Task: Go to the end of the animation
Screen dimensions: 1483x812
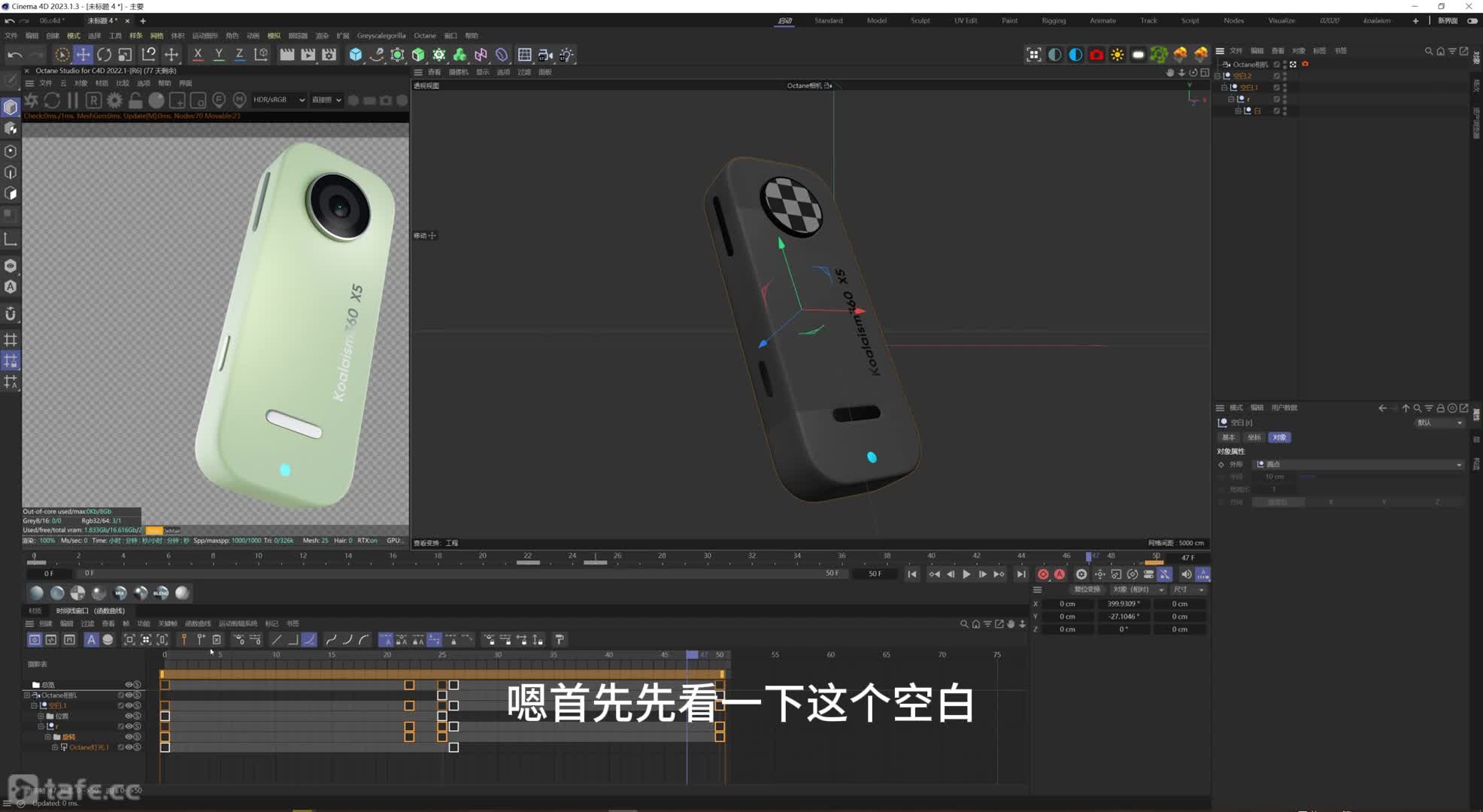Action: click(1021, 574)
